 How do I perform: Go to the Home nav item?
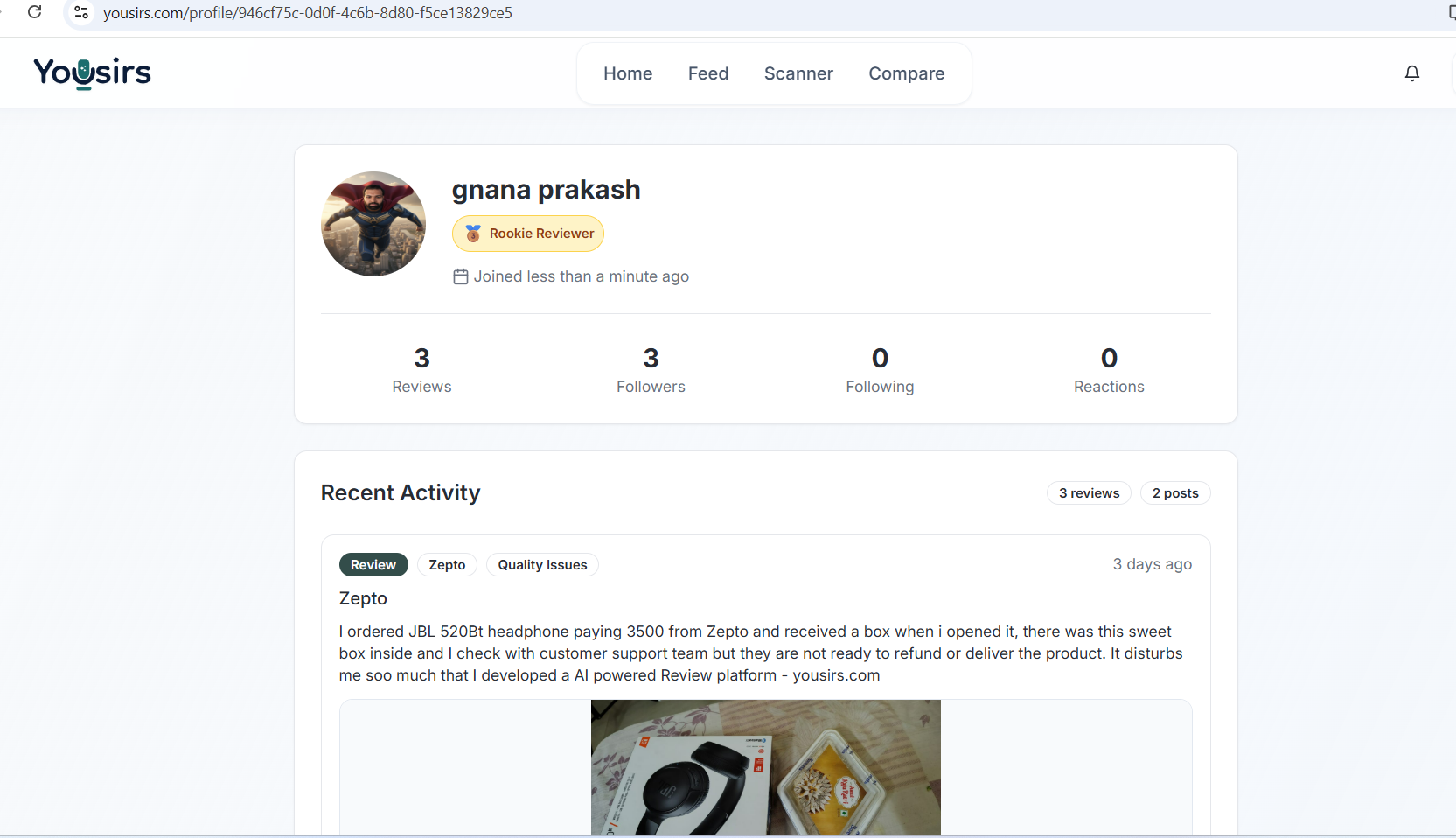coord(628,73)
